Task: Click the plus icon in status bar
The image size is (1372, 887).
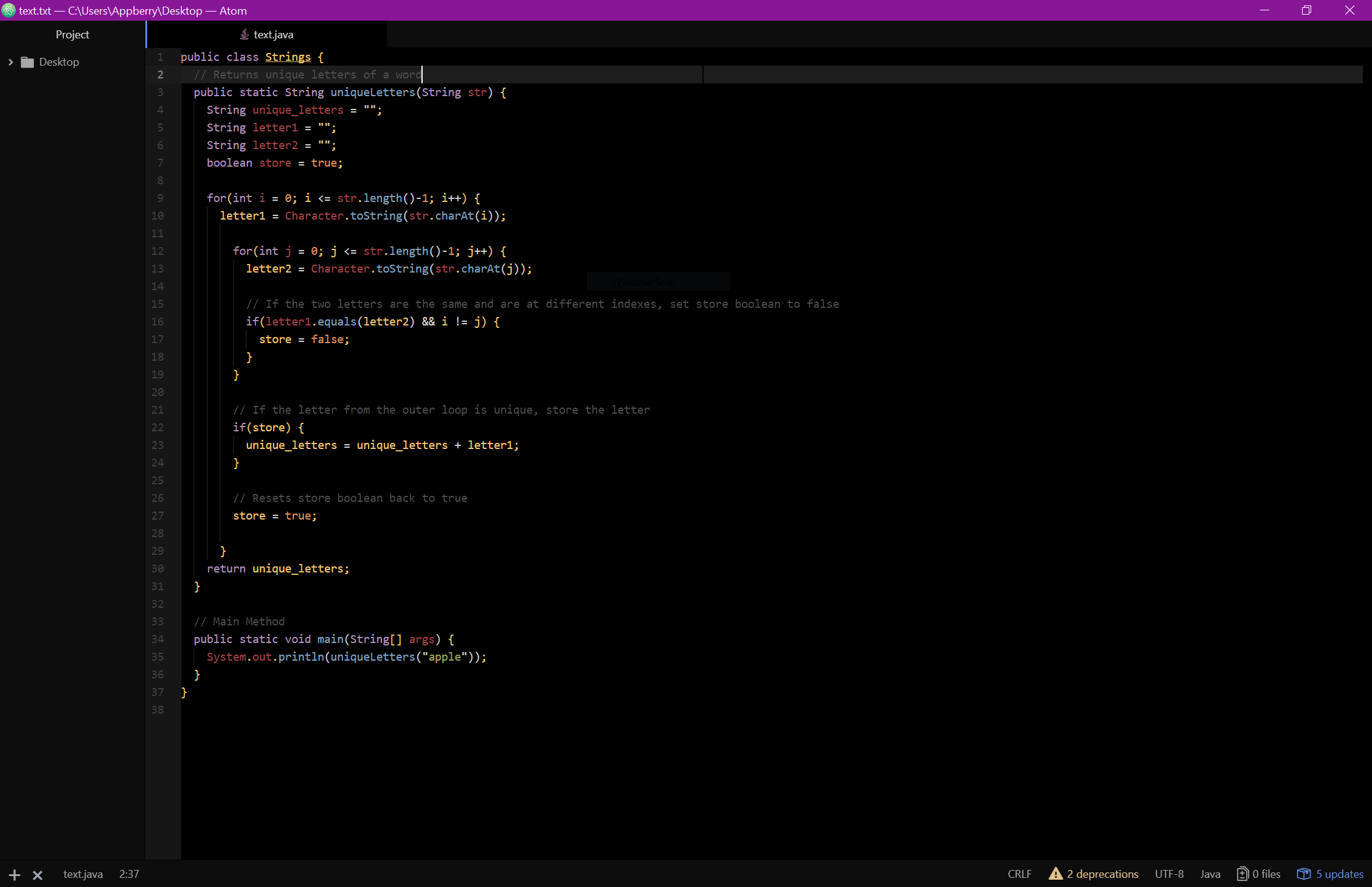Action: point(15,875)
